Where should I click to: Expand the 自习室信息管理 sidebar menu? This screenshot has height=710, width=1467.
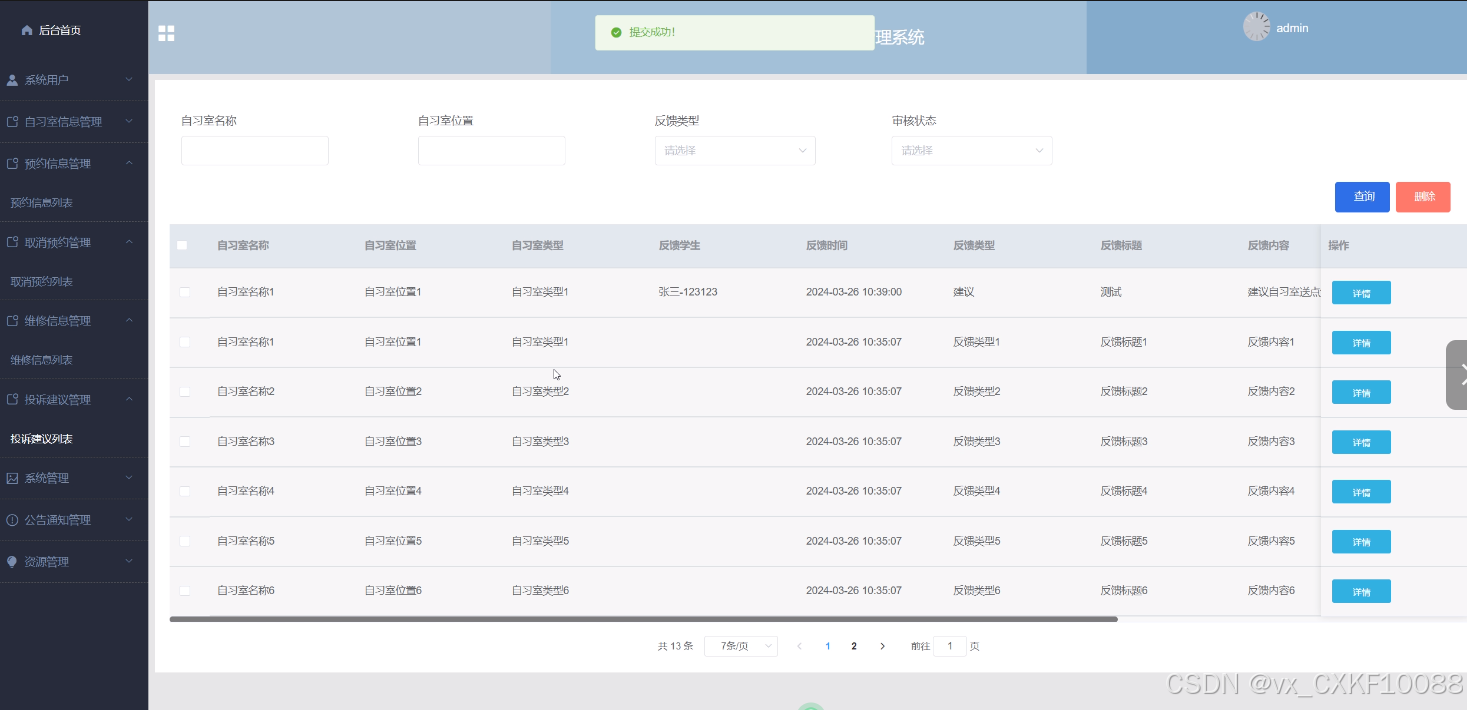pos(74,122)
